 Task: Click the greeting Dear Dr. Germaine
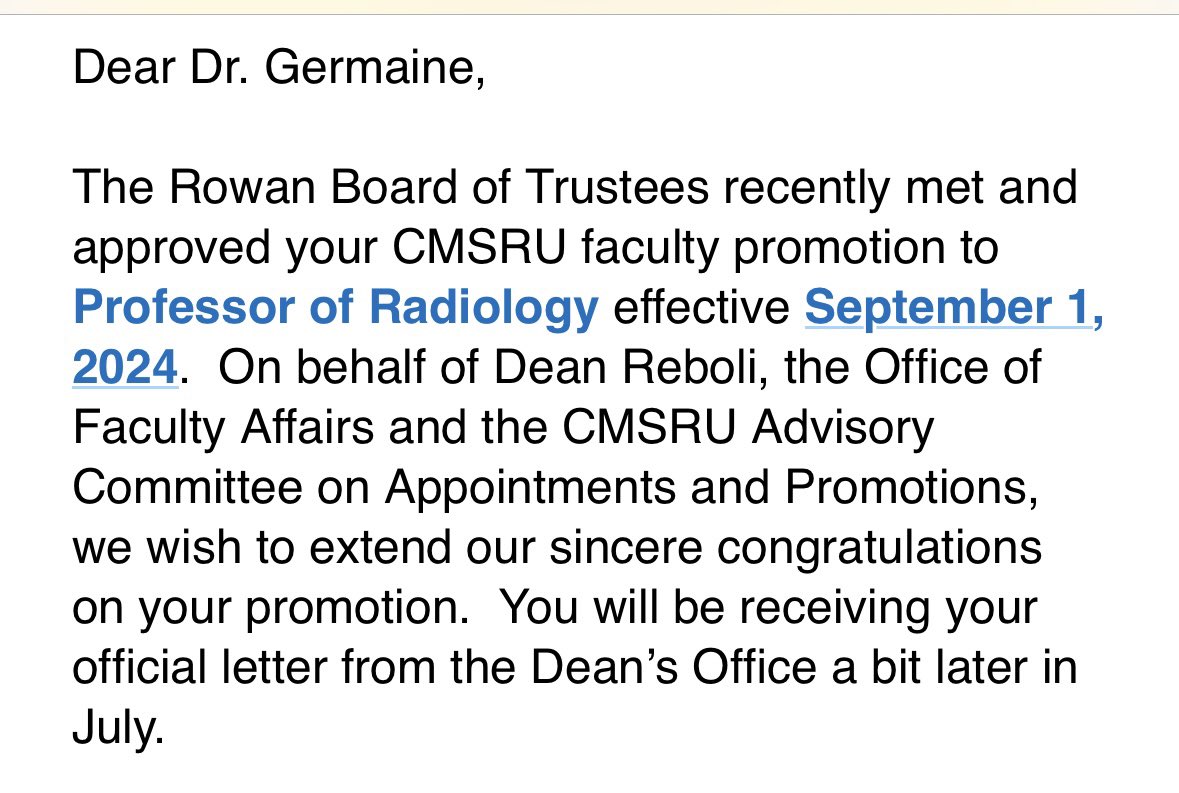coord(278,68)
